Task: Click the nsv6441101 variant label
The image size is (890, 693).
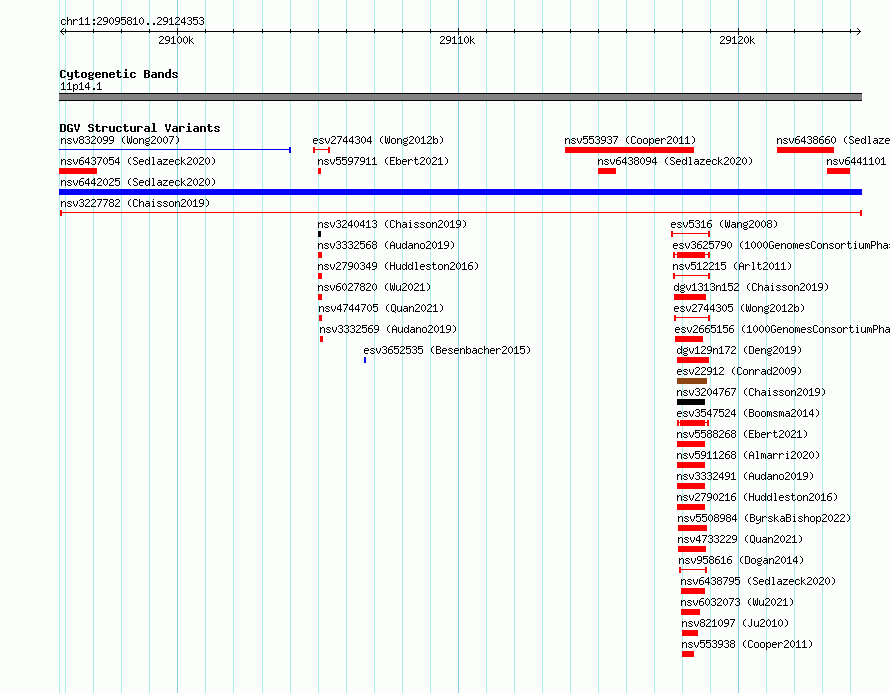Action: (x=856, y=161)
